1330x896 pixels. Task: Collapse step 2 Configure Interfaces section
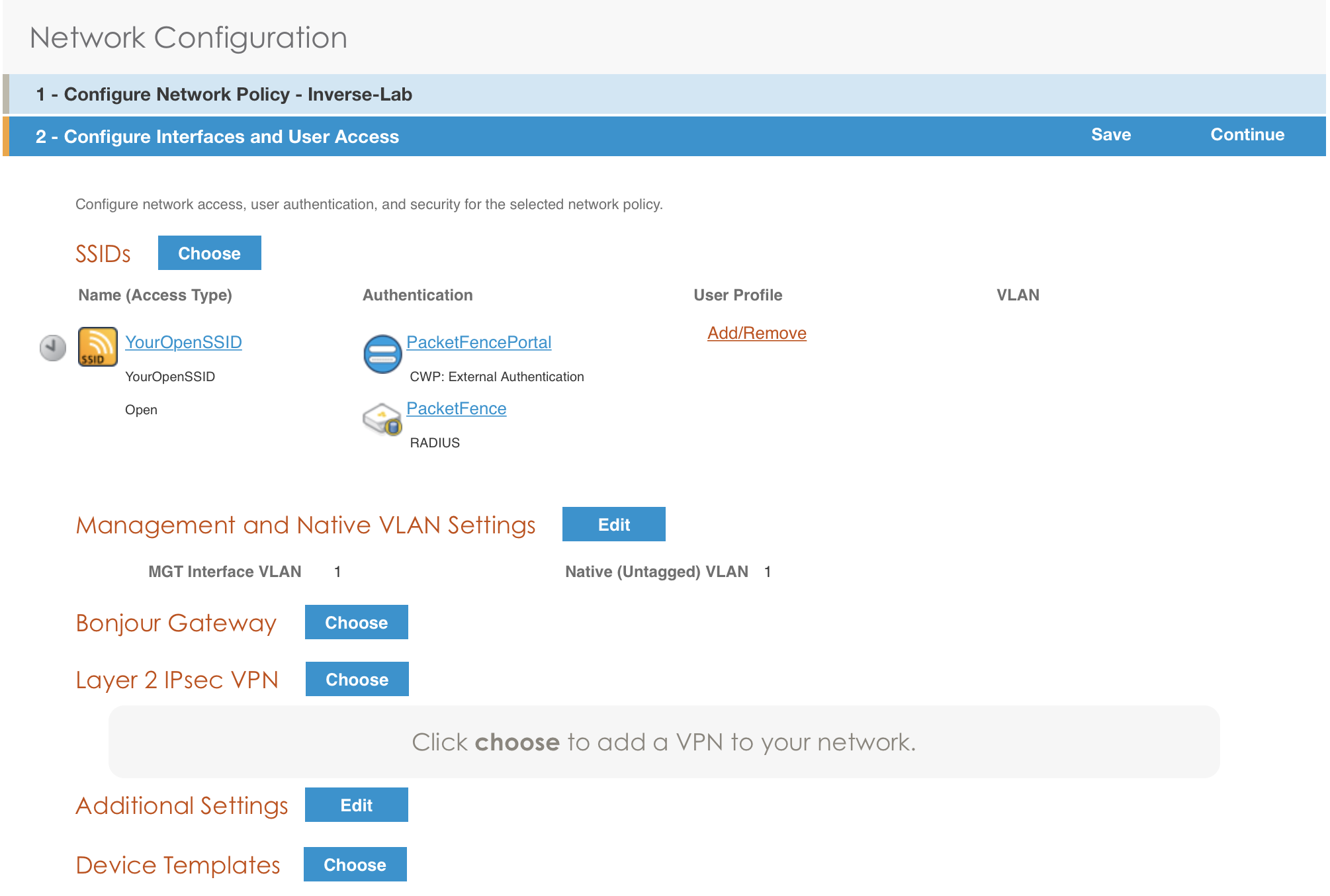pyautogui.click(x=217, y=136)
